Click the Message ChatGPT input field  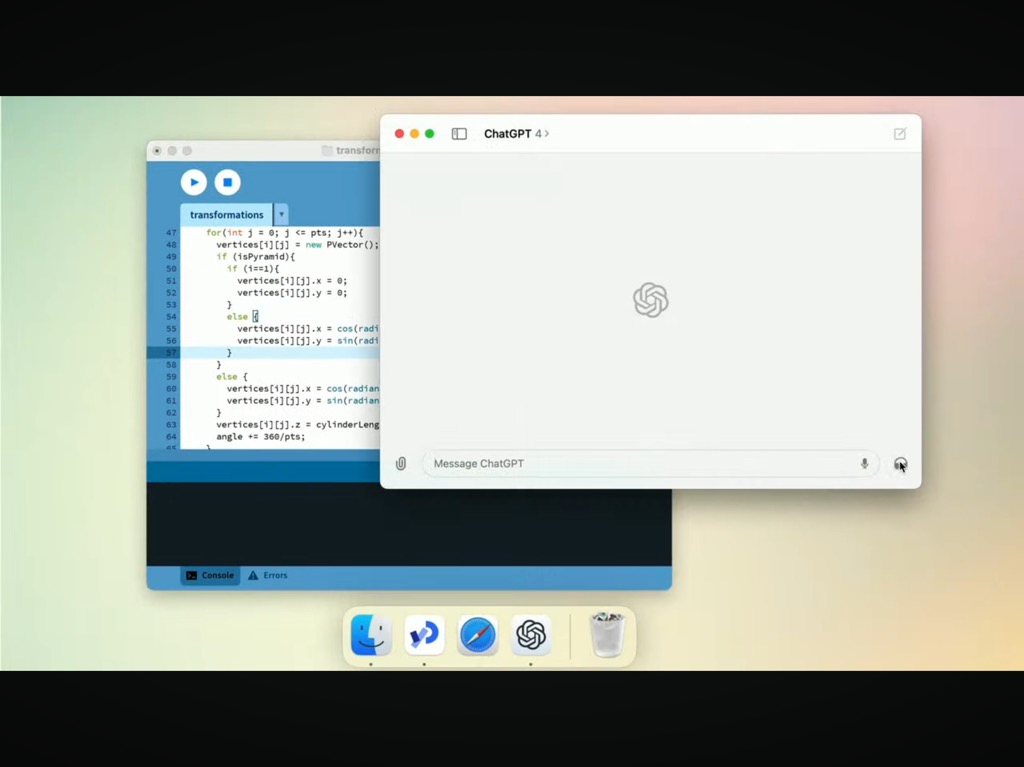click(640, 464)
